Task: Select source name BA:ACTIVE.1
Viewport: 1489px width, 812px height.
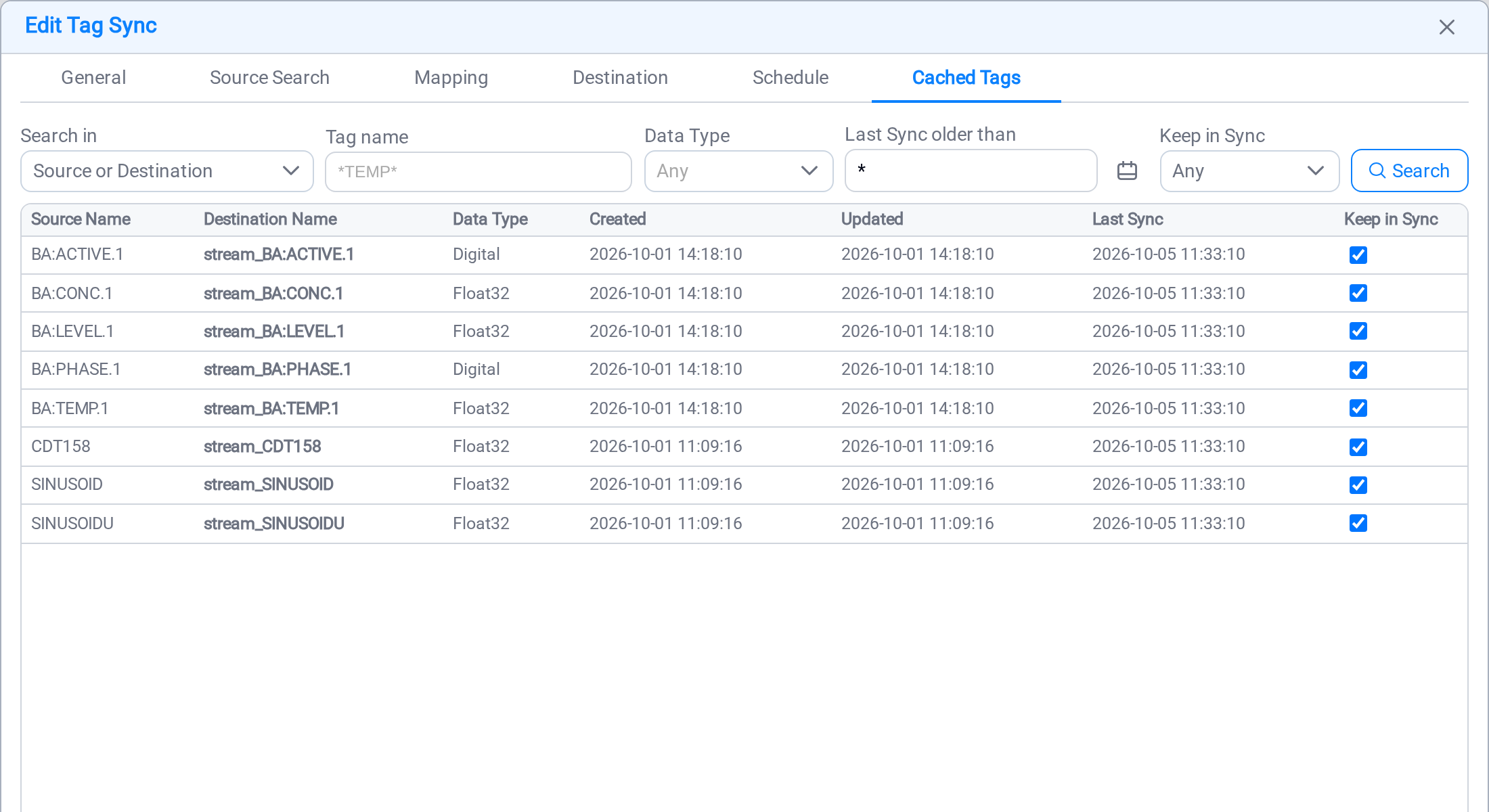Action: [77, 254]
